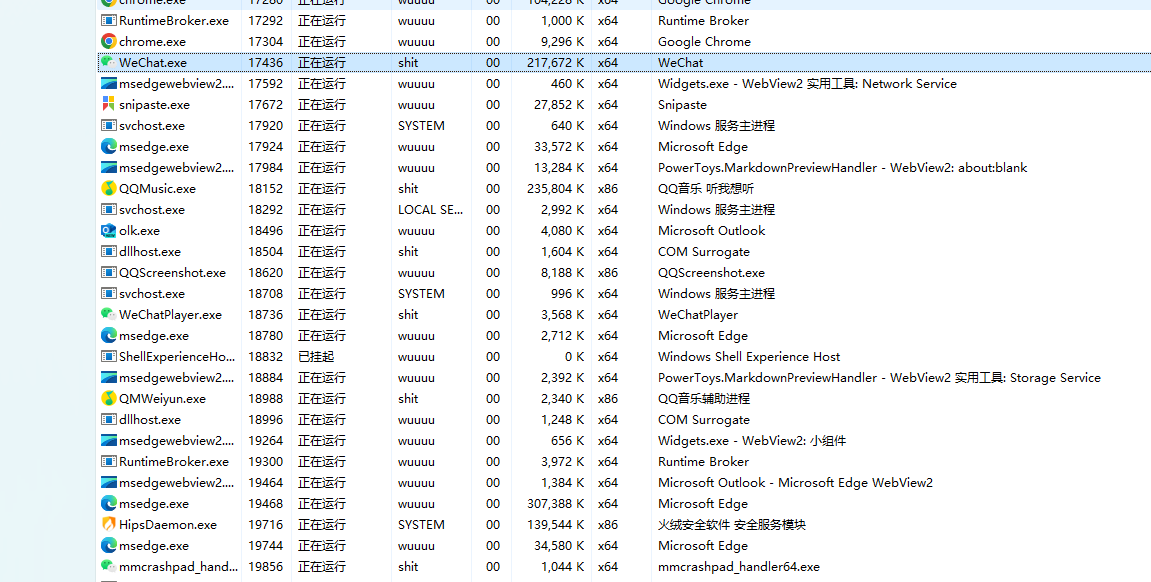The height and width of the screenshot is (582, 1151).
Task: Click the webview2 icon on PID 17592 row
Action: [x=109, y=84]
